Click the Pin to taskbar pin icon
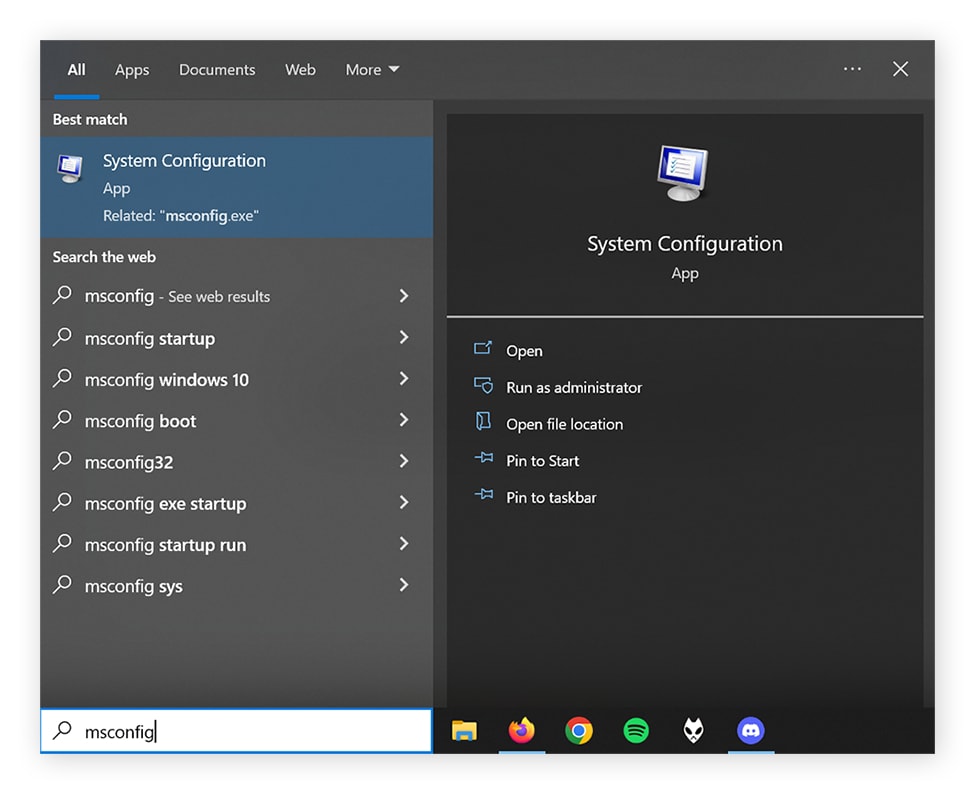This screenshot has height=794, width=974. click(x=484, y=495)
